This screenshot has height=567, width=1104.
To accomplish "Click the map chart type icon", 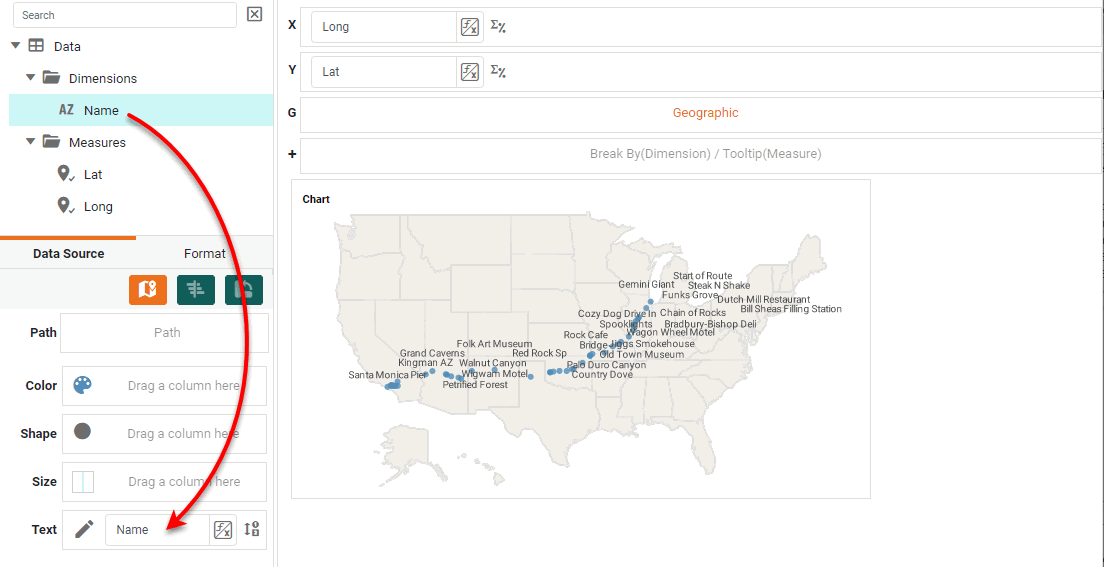I will coord(148,289).
